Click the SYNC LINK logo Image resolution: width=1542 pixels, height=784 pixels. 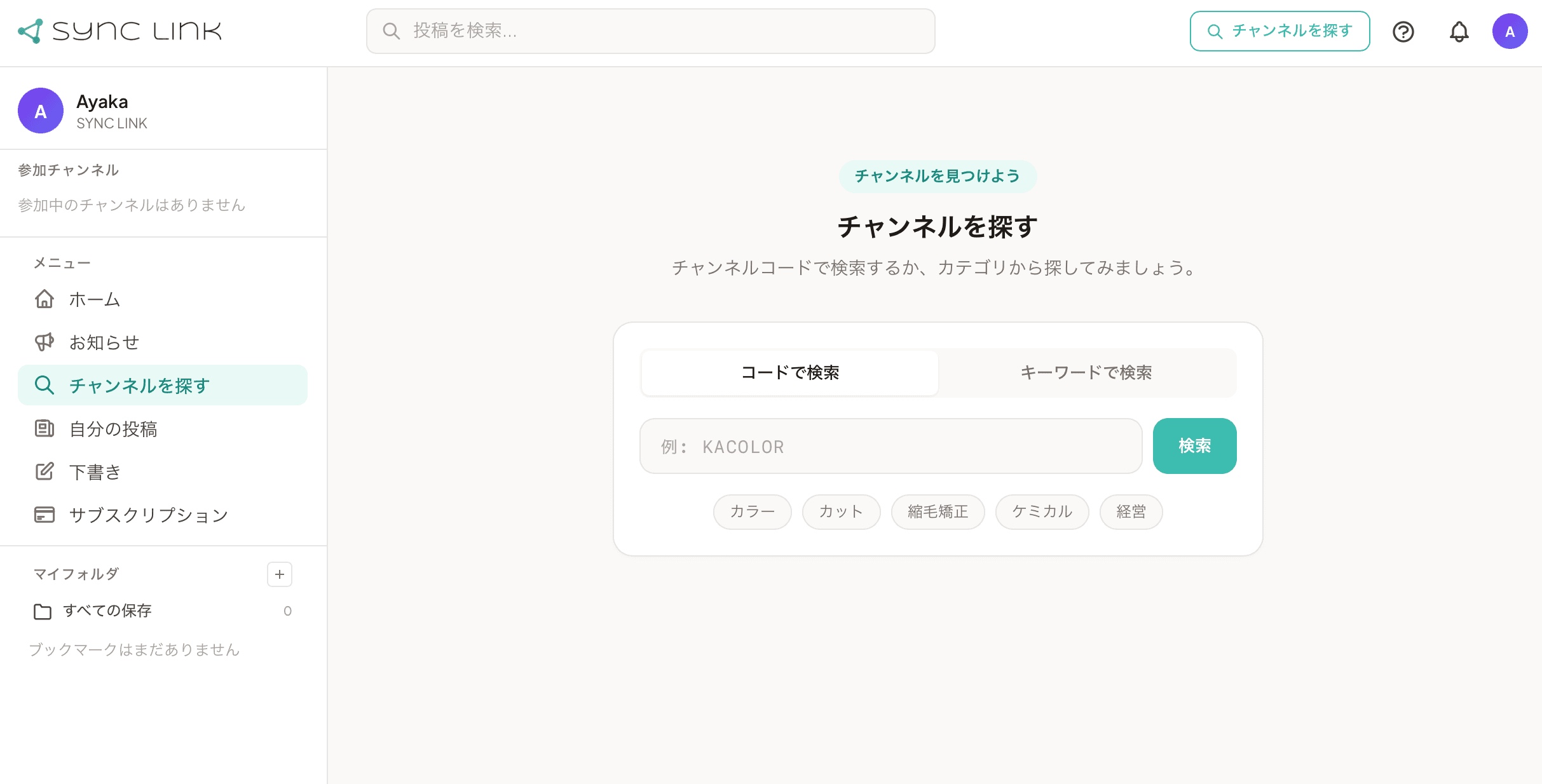click(x=121, y=30)
